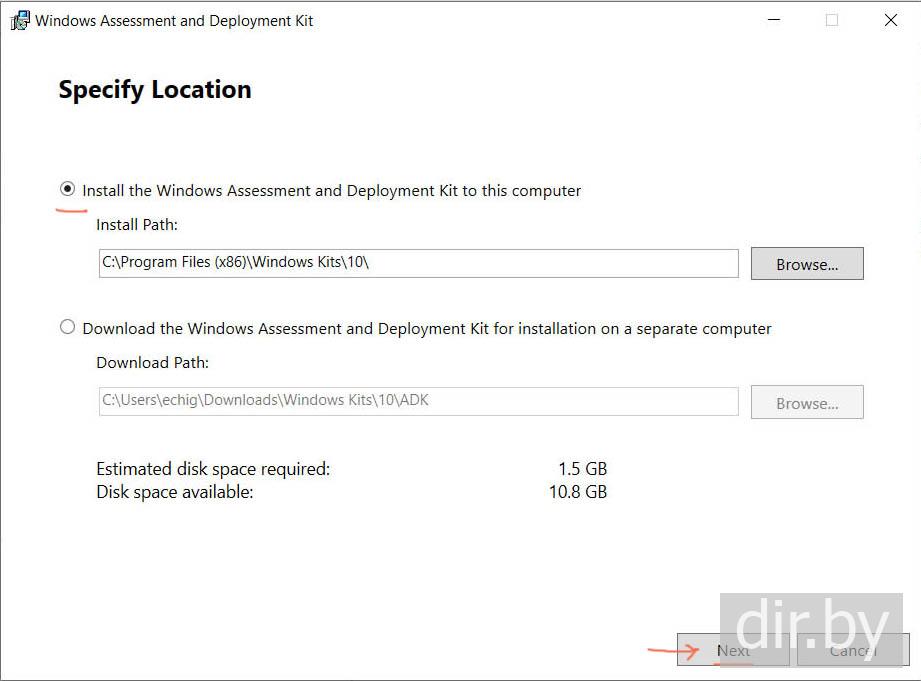Screen dimensions: 921x681
Task: Click the Windows ADK installer icon in title bar
Action: [19, 21]
